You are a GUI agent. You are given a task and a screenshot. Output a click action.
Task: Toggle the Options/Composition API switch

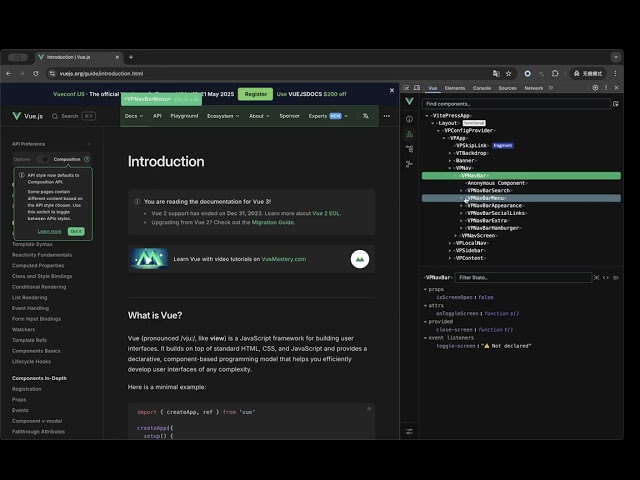tap(42, 159)
